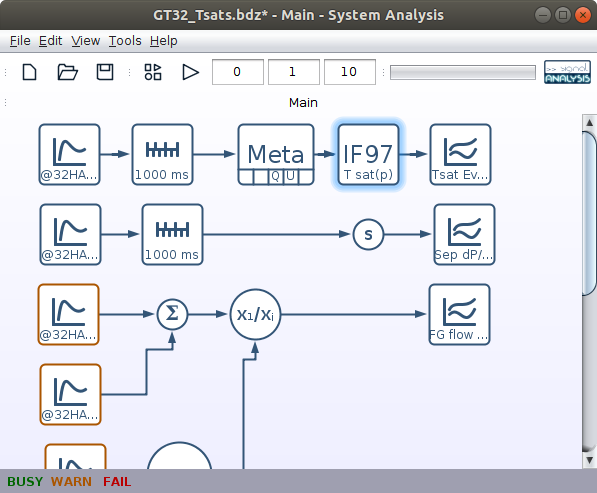The image size is (597, 493).
Task: Select the Meta block
Action: (276, 155)
